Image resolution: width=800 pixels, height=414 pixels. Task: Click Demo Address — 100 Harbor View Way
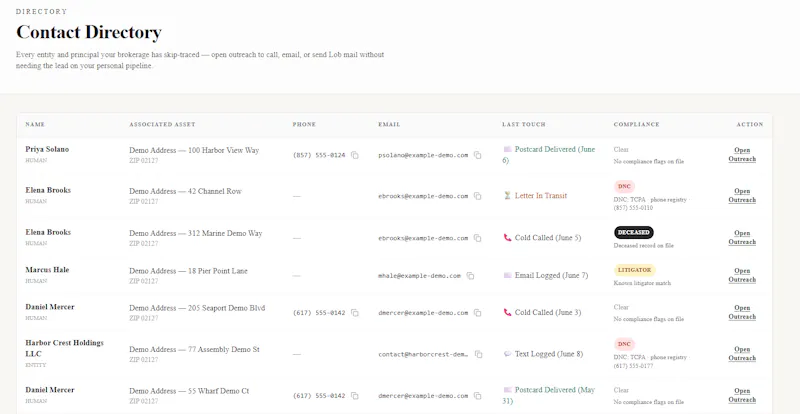coord(194,151)
